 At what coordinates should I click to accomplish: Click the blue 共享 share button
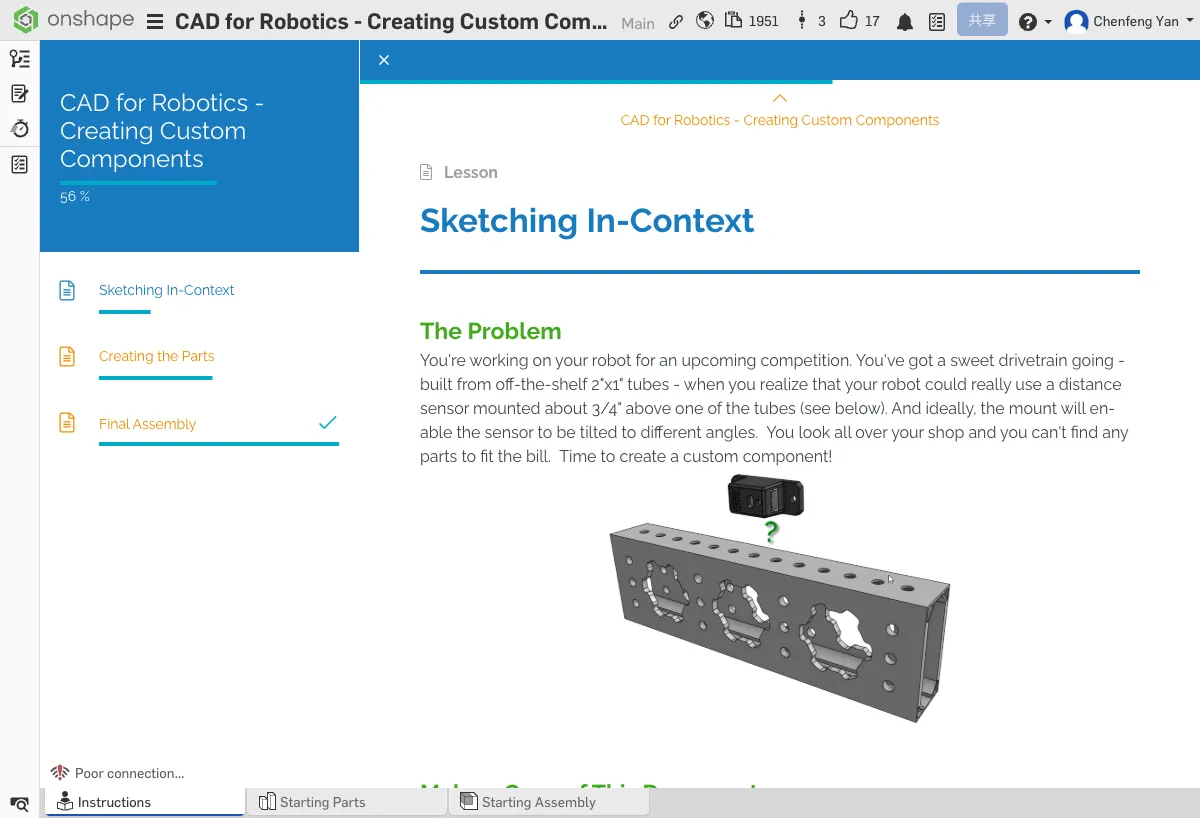[x=981, y=20]
